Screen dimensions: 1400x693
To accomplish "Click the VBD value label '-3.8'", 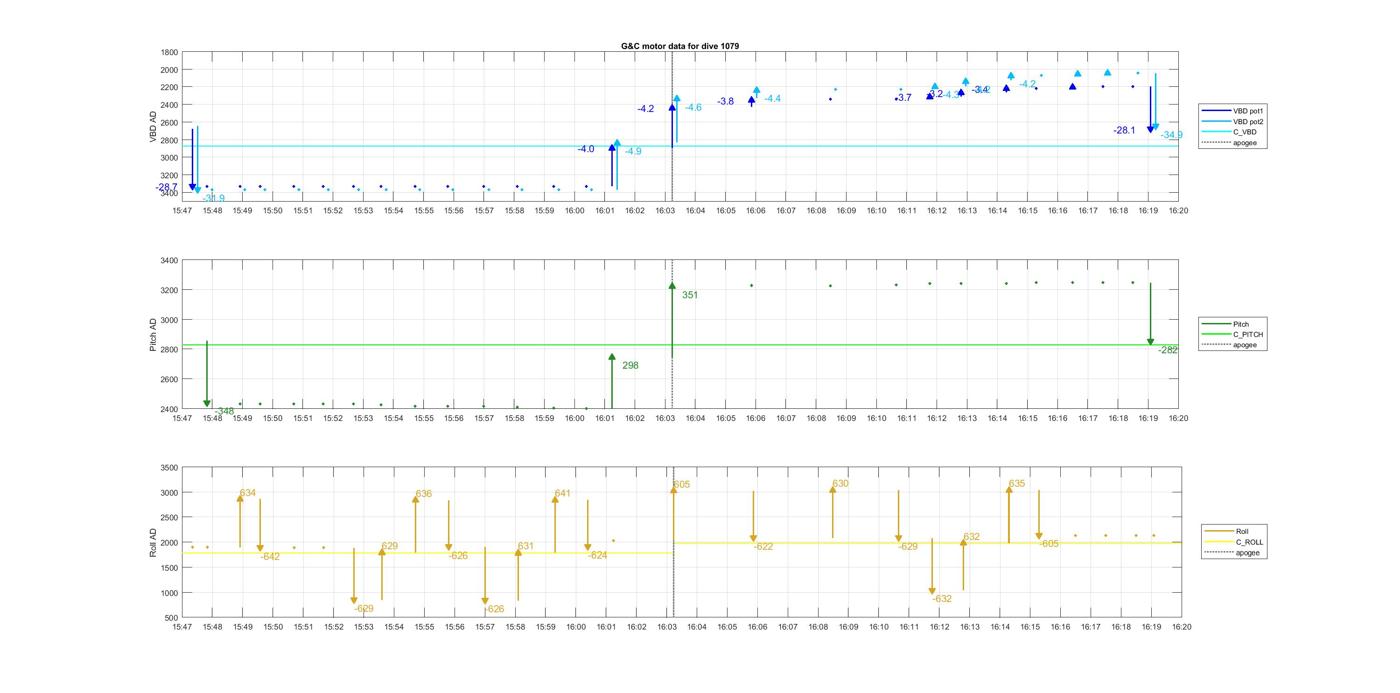I will (725, 102).
